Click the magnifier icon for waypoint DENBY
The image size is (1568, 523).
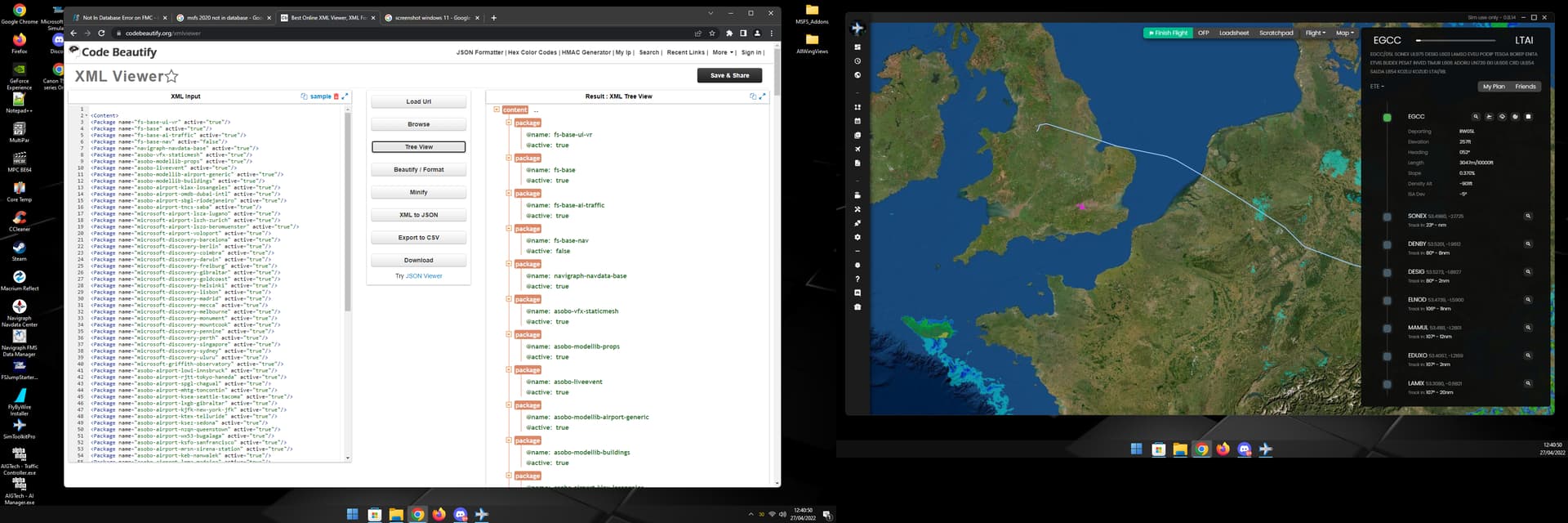pos(1528,244)
